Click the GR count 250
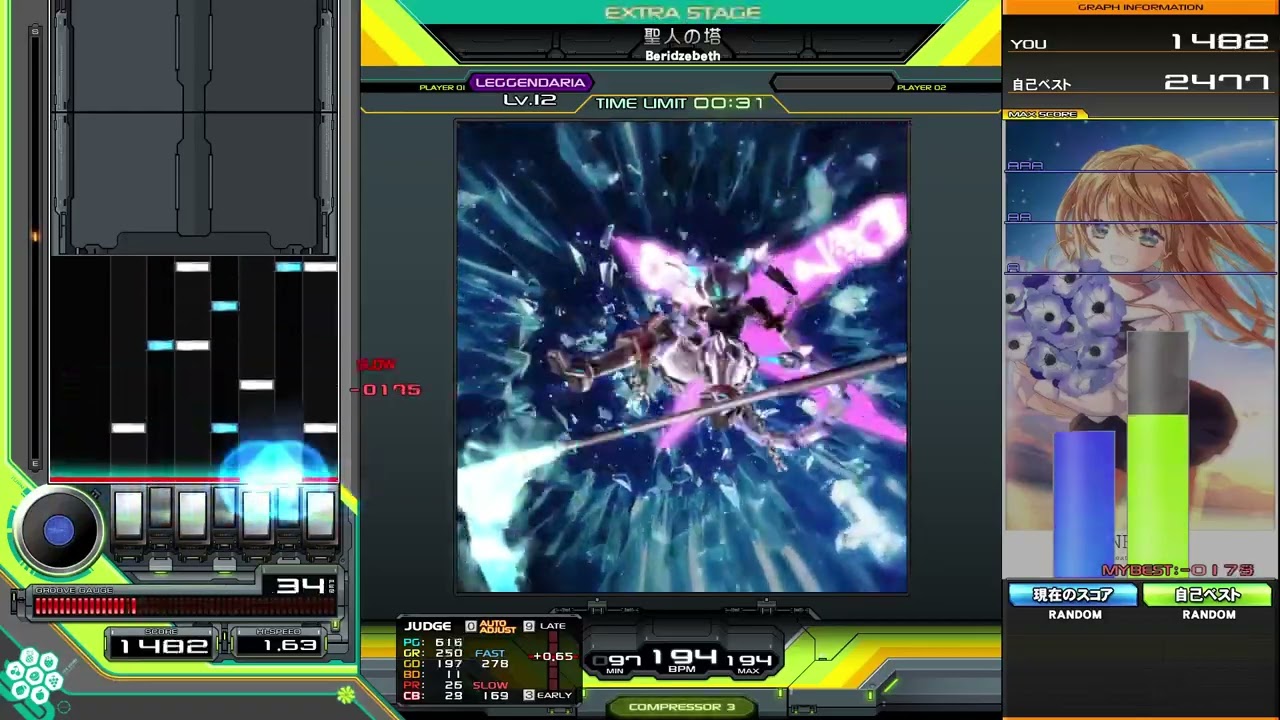This screenshot has width=1280, height=720. point(449,654)
